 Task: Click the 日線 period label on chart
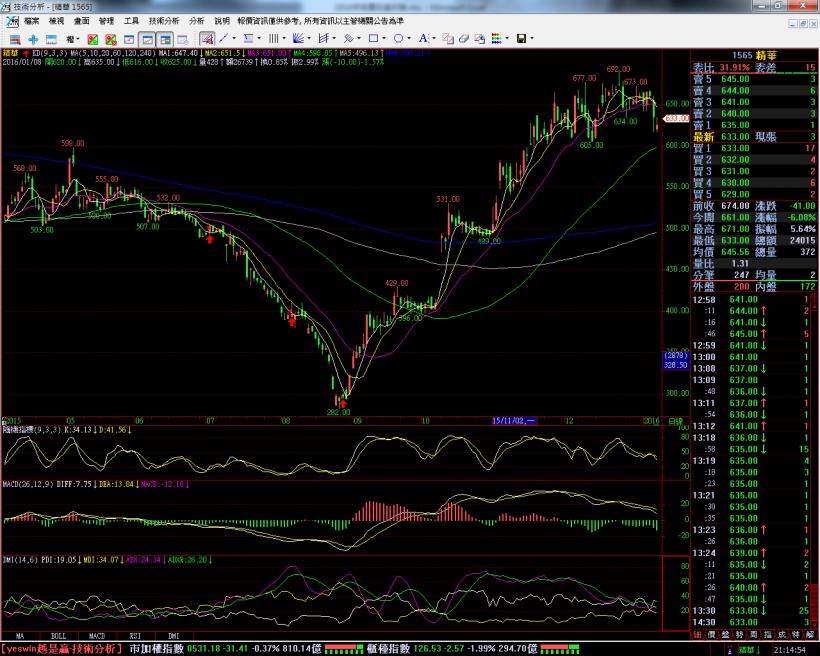pyautogui.click(x=675, y=421)
